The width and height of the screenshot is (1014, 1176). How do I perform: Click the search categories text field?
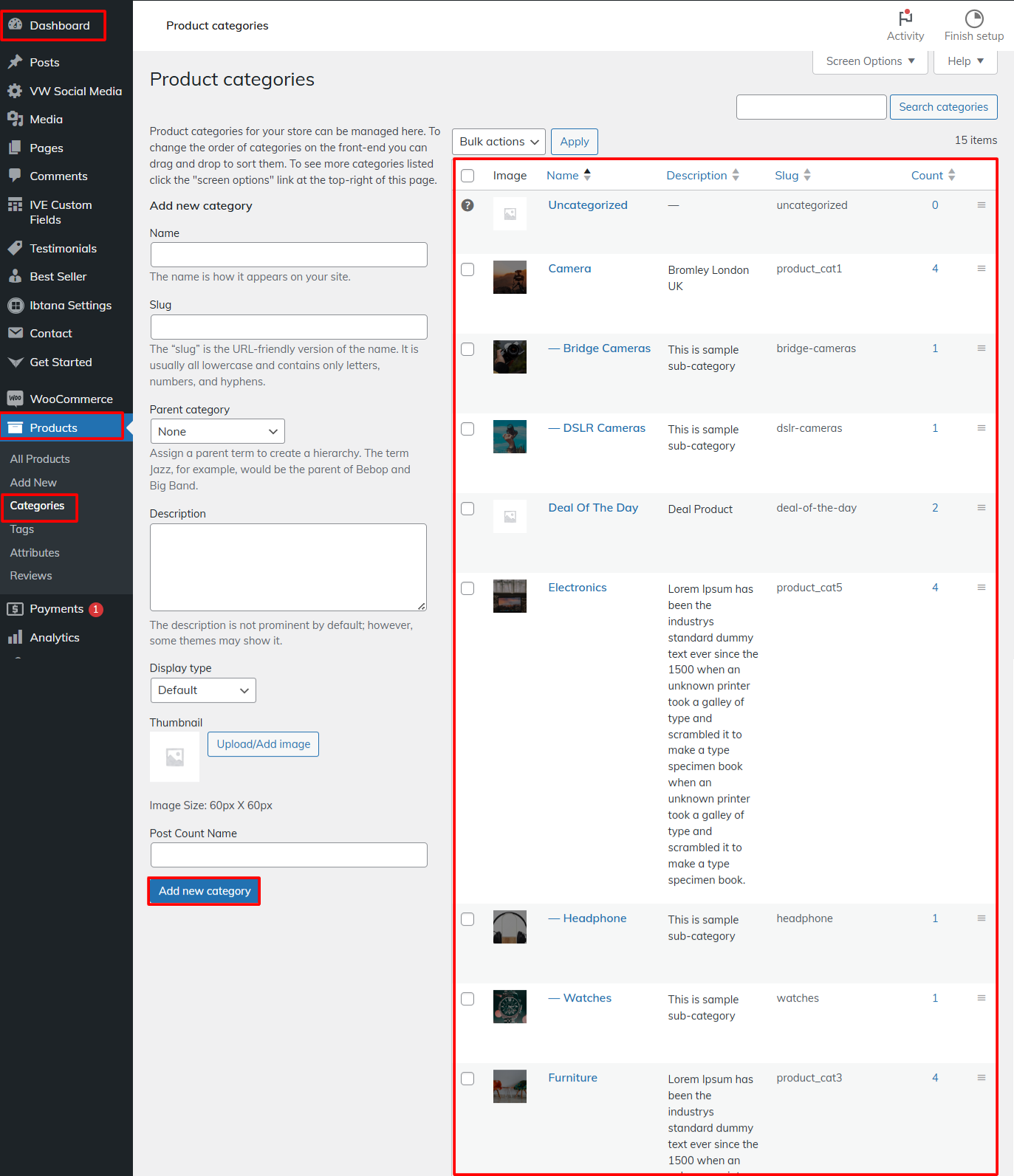[x=811, y=107]
